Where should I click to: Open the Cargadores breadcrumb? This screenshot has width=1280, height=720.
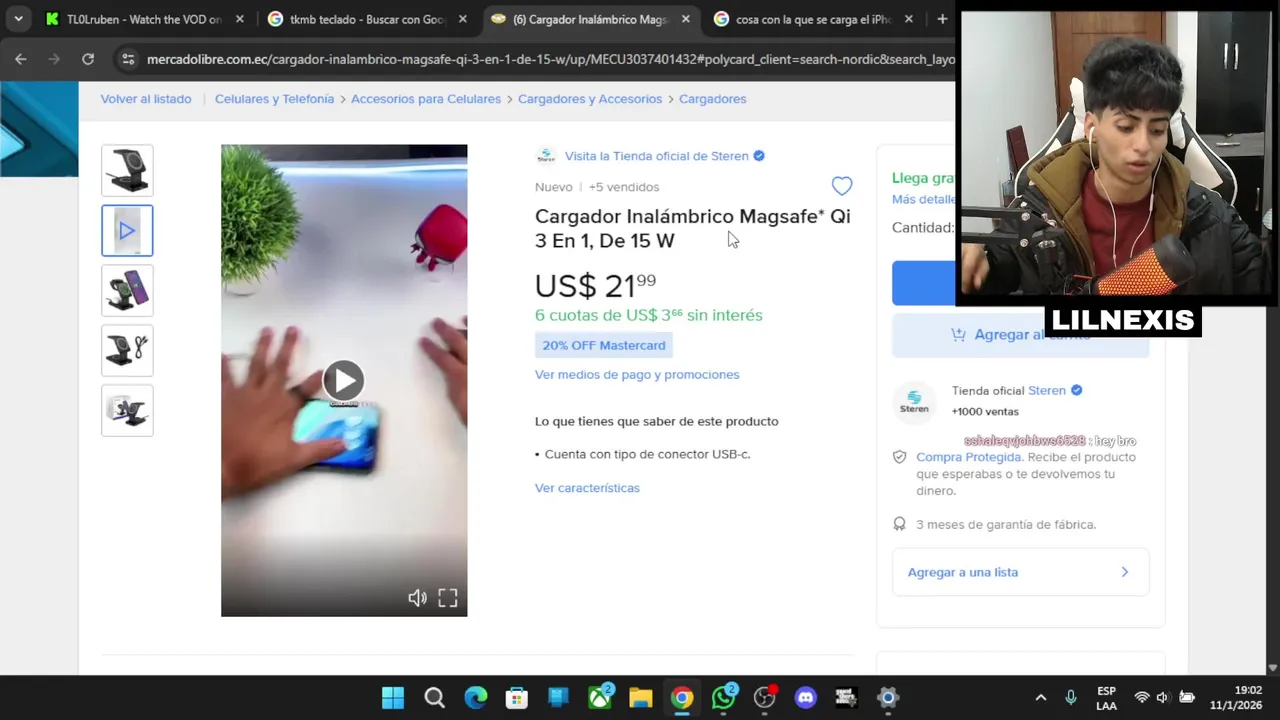(712, 99)
